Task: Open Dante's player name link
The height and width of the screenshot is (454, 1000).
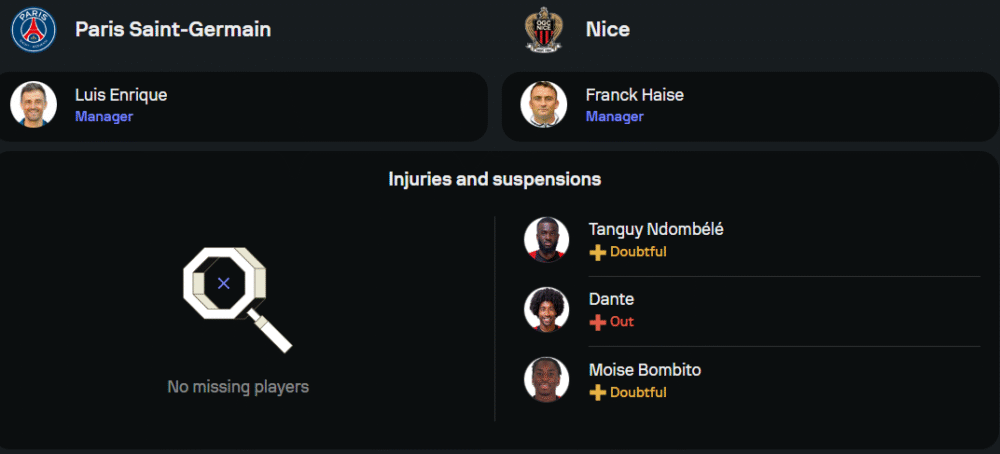Action: tap(612, 299)
